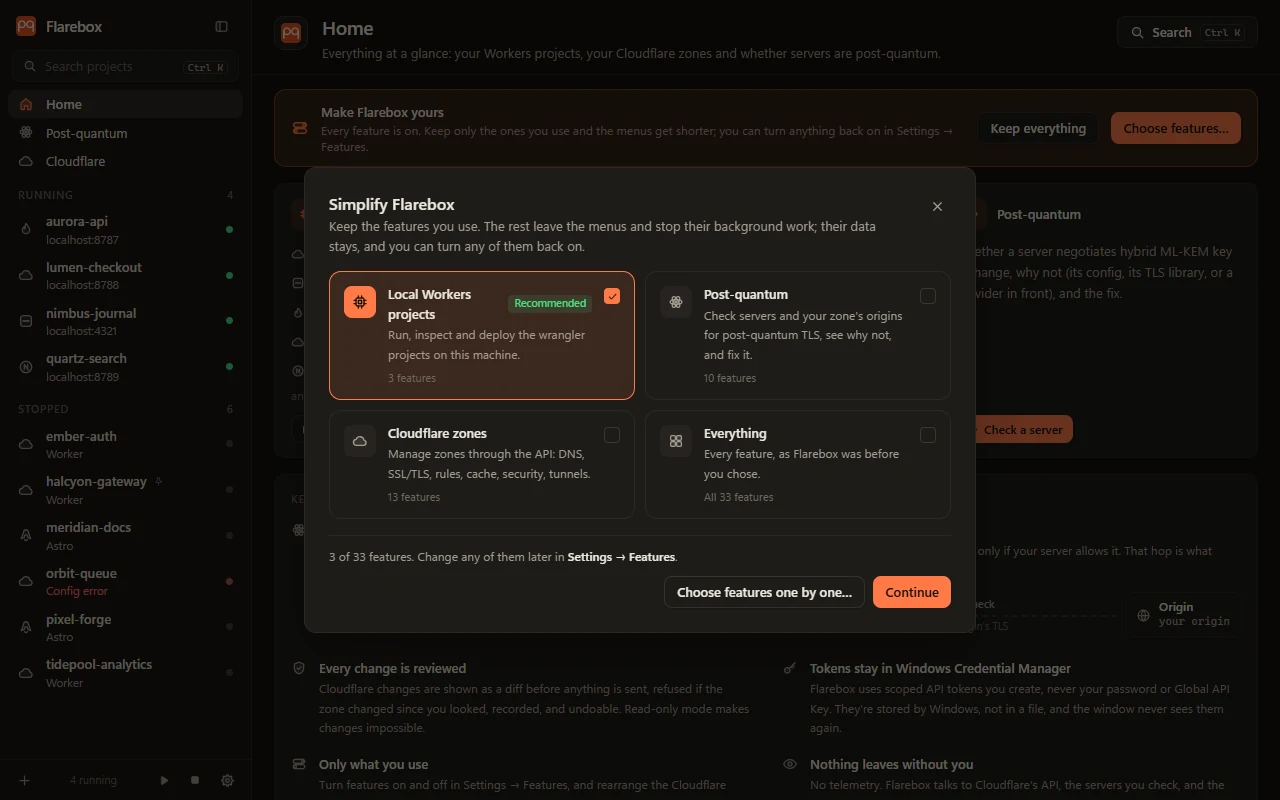This screenshot has width=1280, height=800.
Task: Click the Local Workers projects chip icon
Action: 360,302
